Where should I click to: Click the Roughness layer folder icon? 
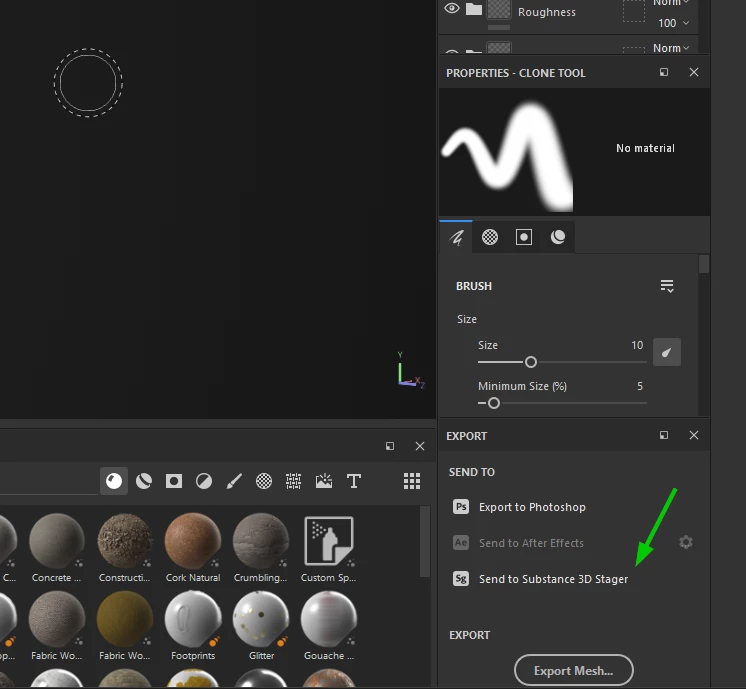click(x=474, y=9)
